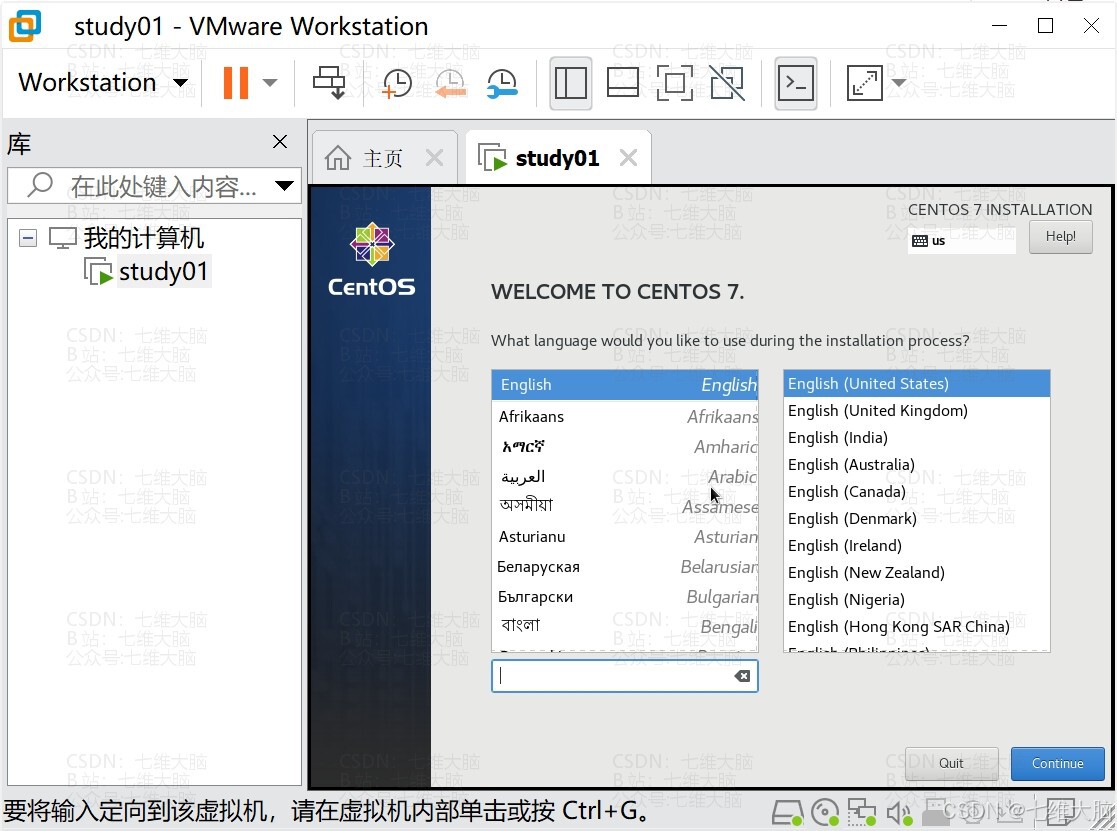Choose English (Hong Kong SAR China) locale

pos(917,627)
